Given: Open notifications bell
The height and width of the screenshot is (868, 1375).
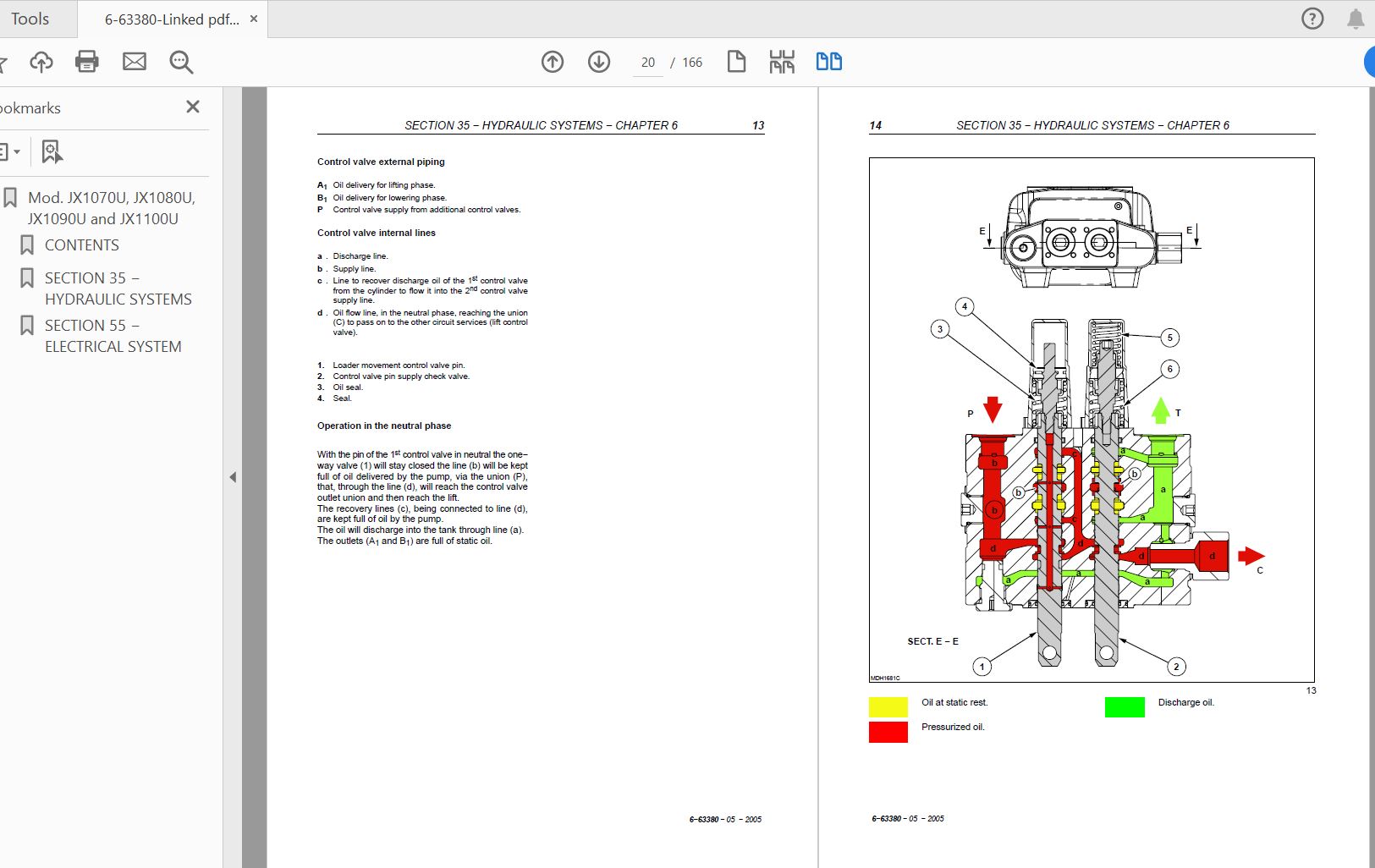Looking at the screenshot, I should click(x=1356, y=19).
